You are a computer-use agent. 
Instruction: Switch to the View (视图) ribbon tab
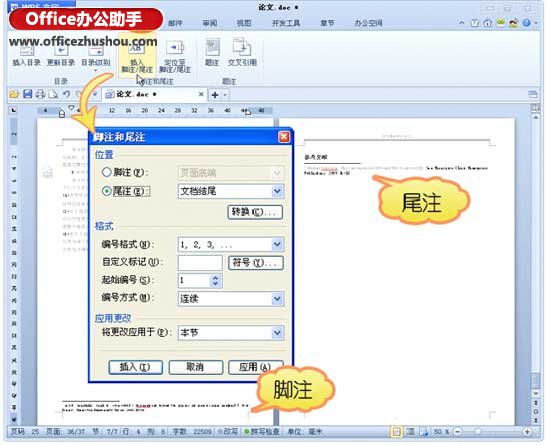244,23
